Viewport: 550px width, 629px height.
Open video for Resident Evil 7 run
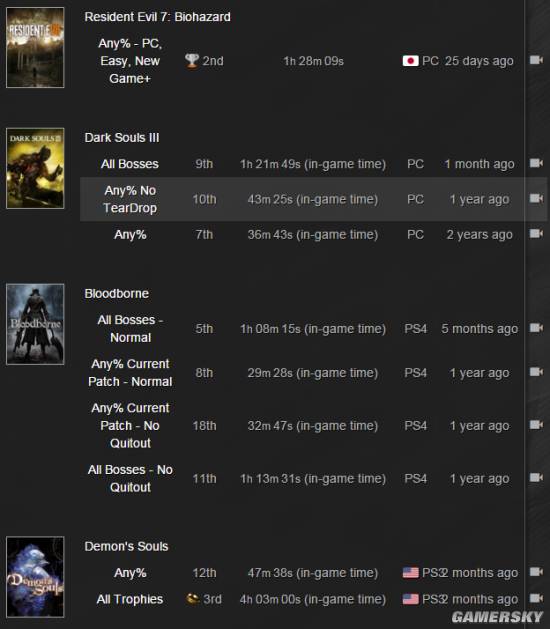536,60
